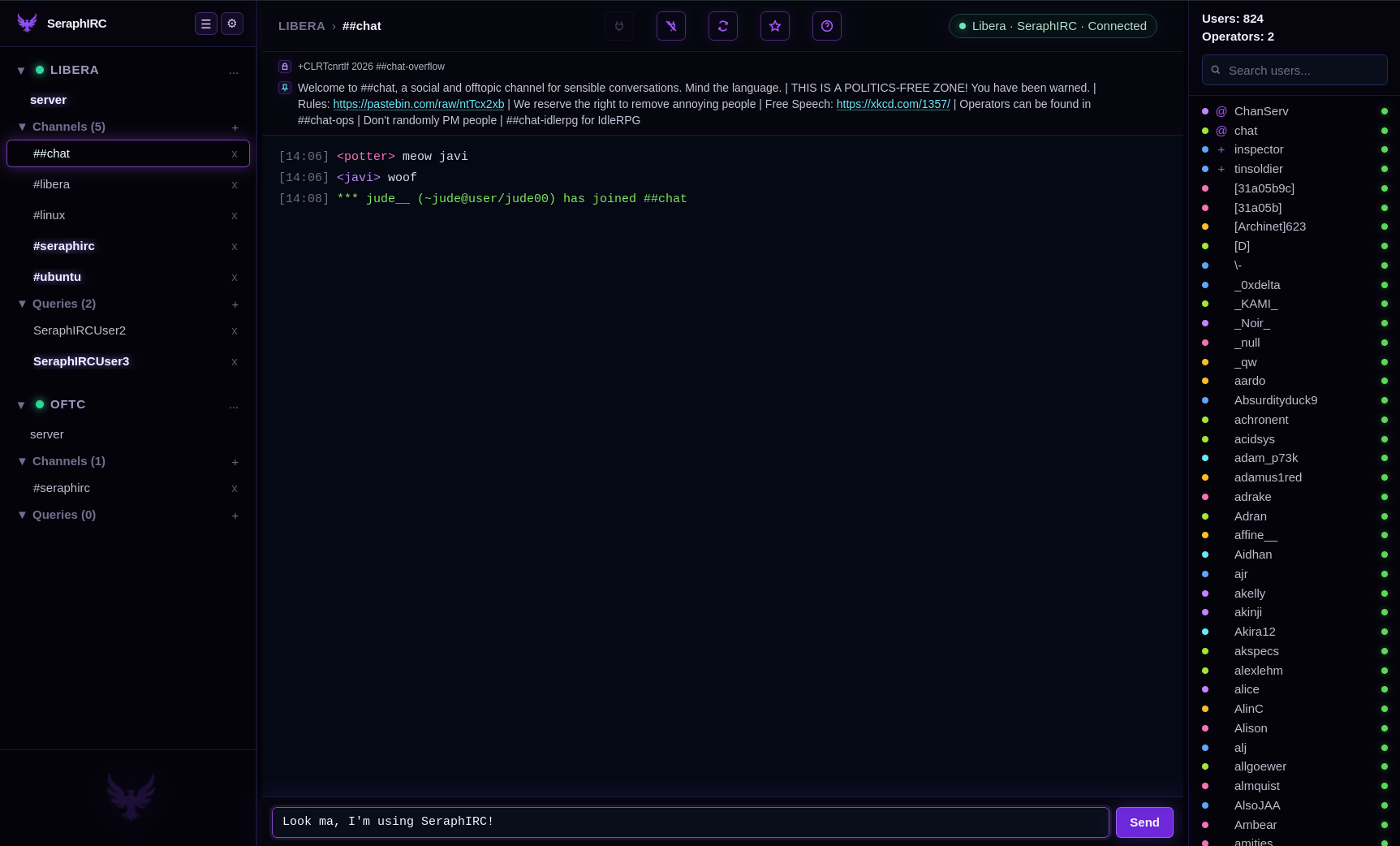Close the SeraphIRCUser2 query with its x

(235, 331)
